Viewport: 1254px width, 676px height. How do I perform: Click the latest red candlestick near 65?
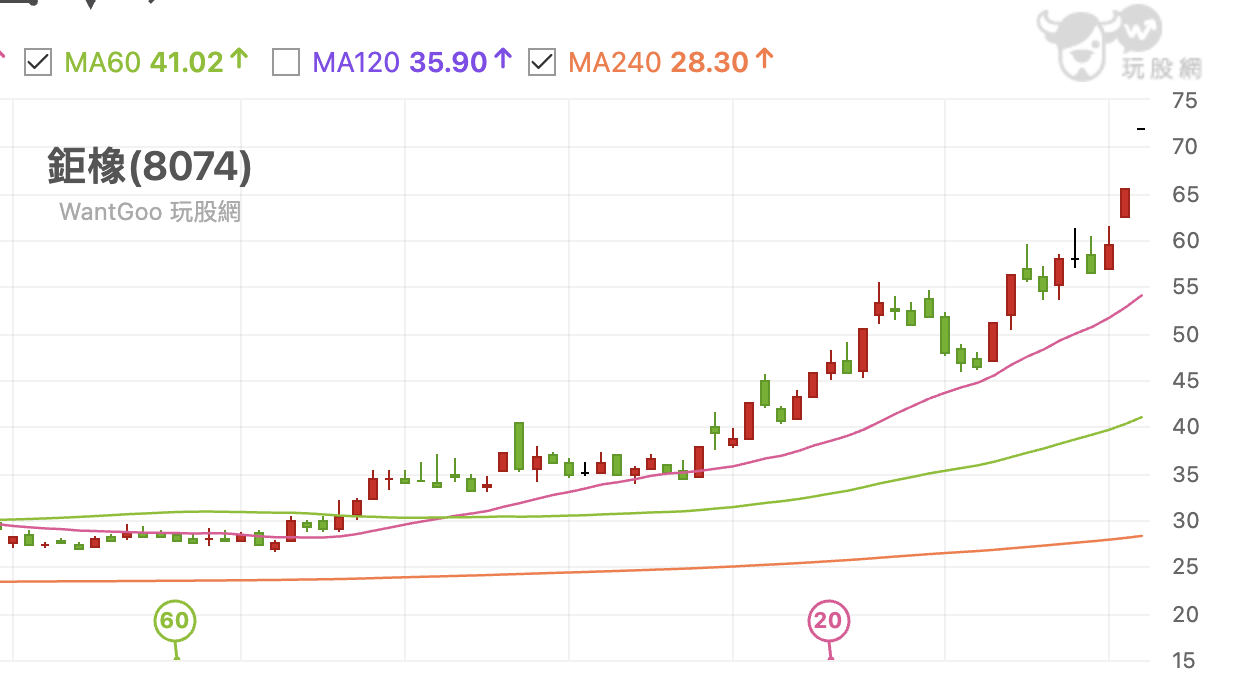[x=1125, y=202]
